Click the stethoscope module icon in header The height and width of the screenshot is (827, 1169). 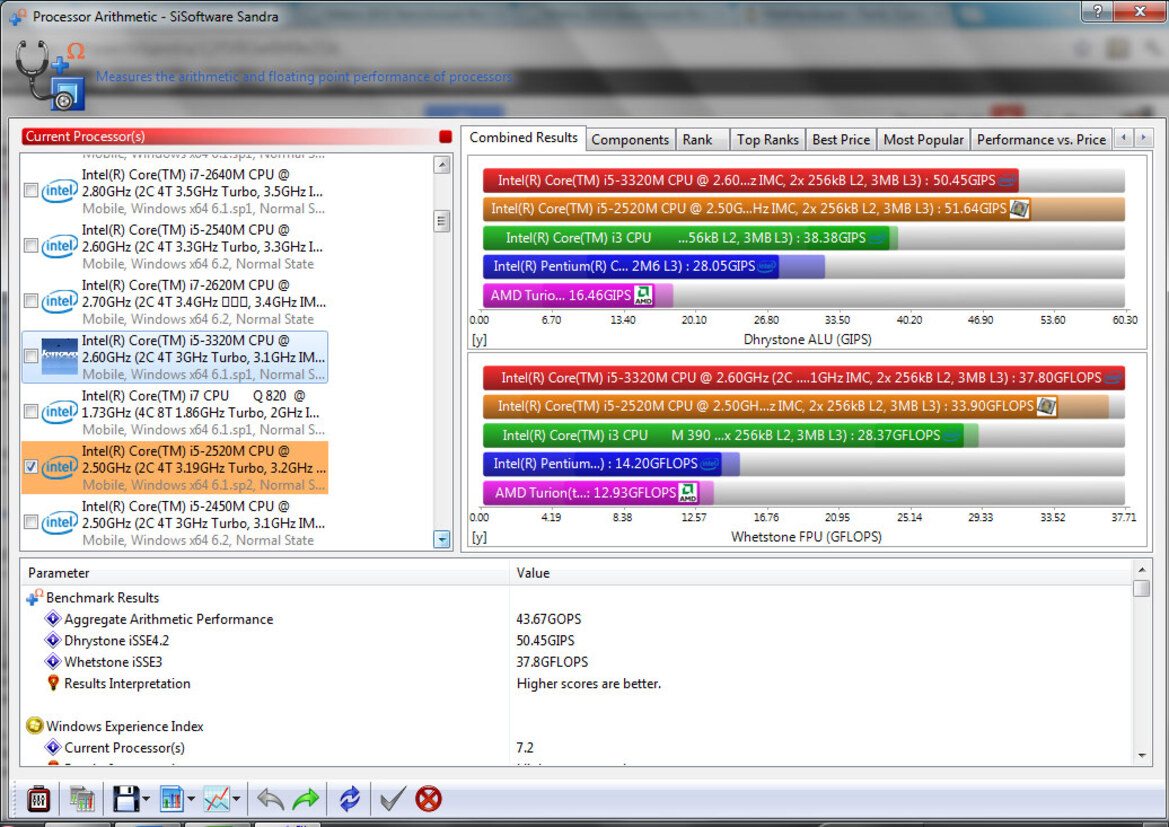point(49,75)
